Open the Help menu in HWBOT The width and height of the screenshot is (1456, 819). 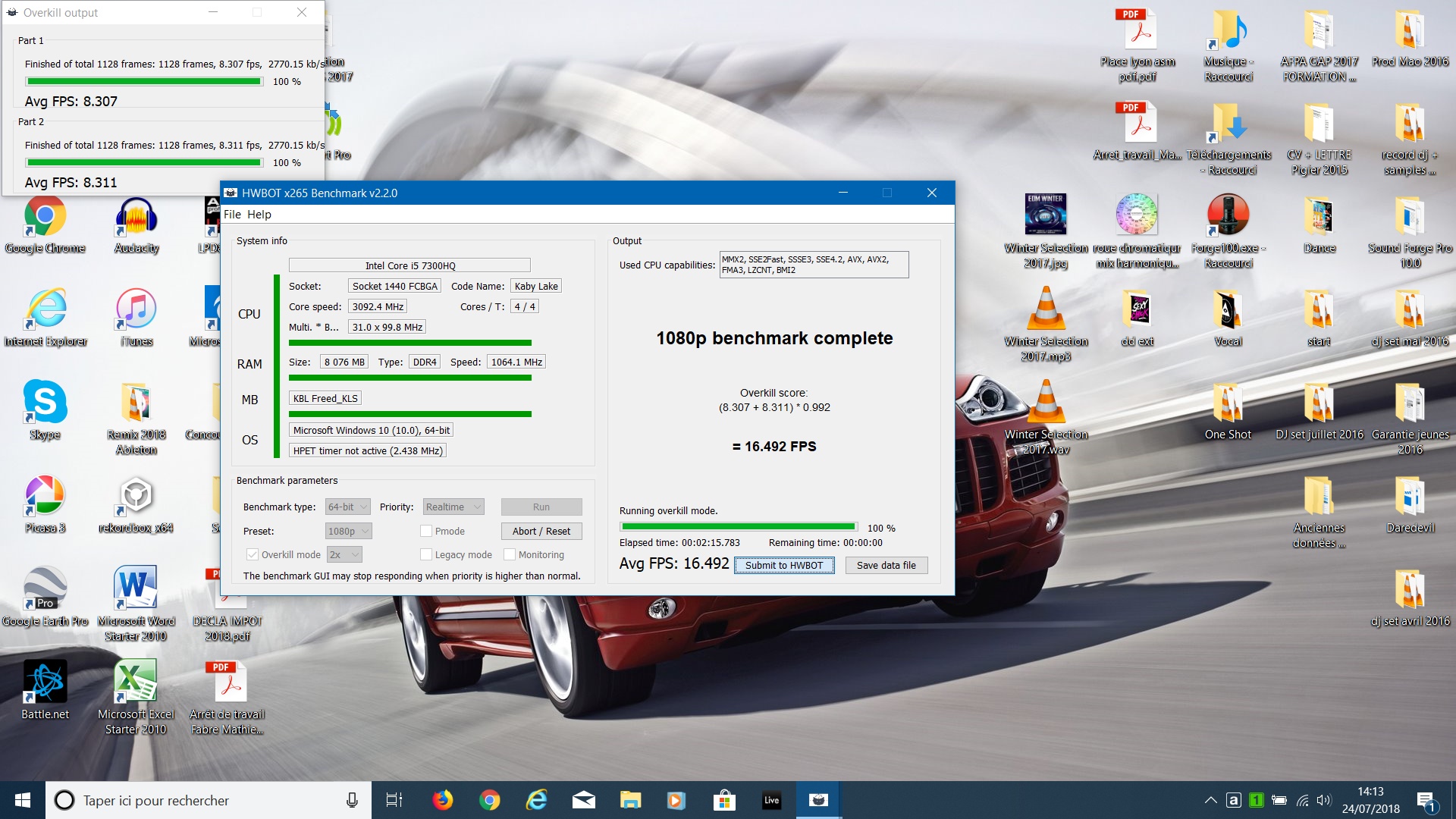[x=259, y=215]
